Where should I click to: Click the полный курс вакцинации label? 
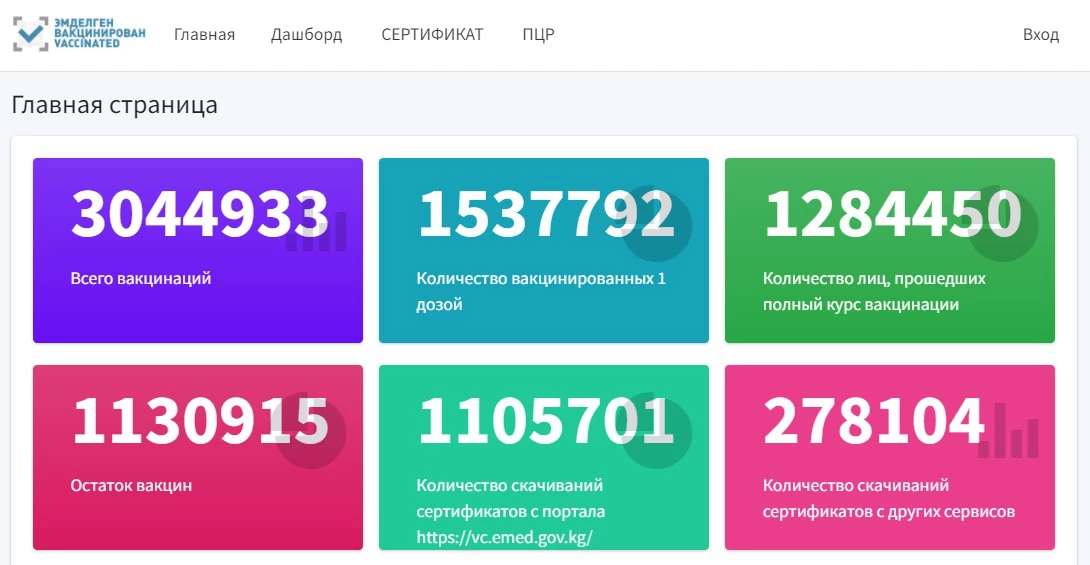pos(861,304)
